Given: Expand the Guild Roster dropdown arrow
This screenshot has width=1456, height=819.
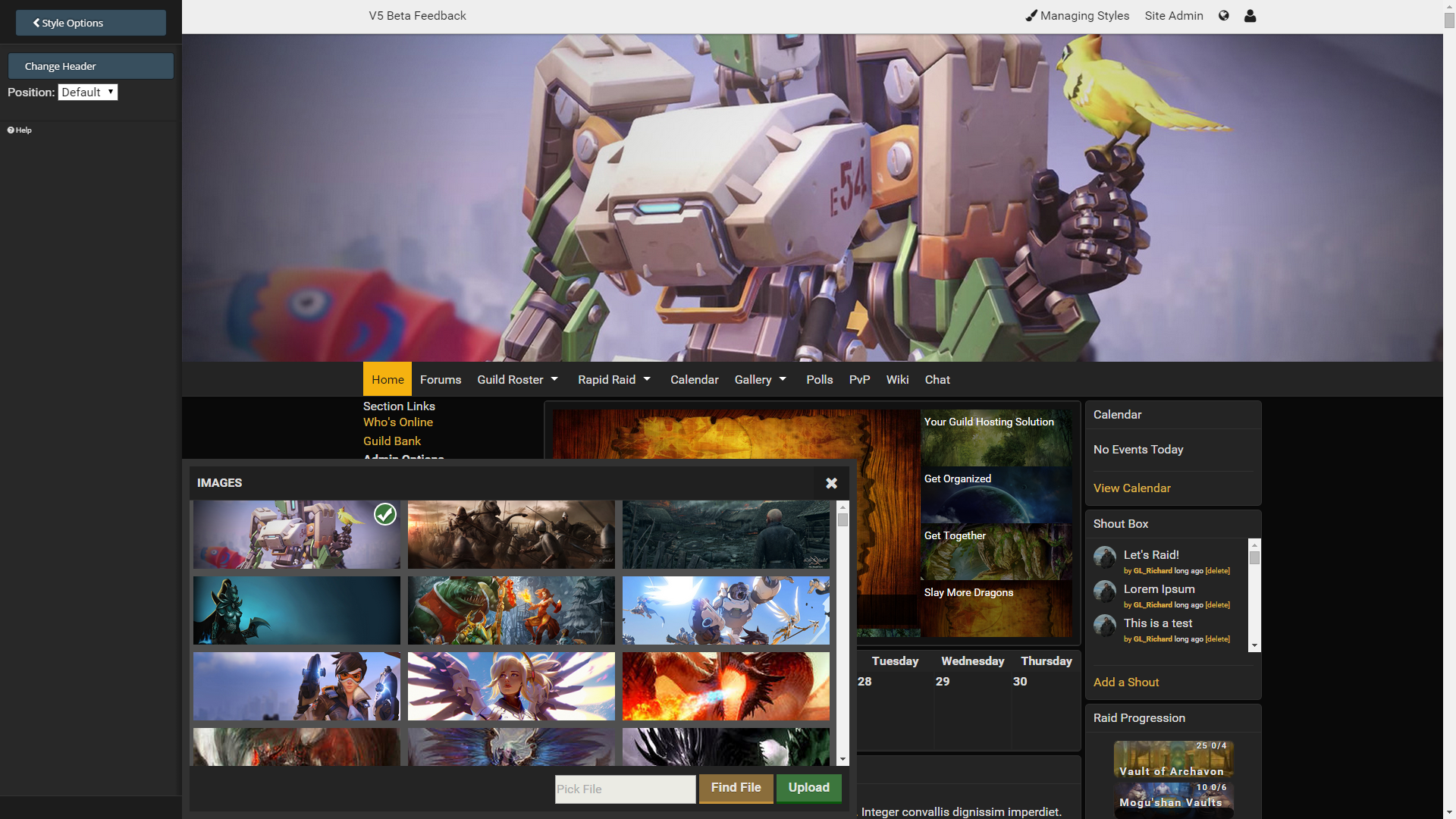Looking at the screenshot, I should 554,379.
